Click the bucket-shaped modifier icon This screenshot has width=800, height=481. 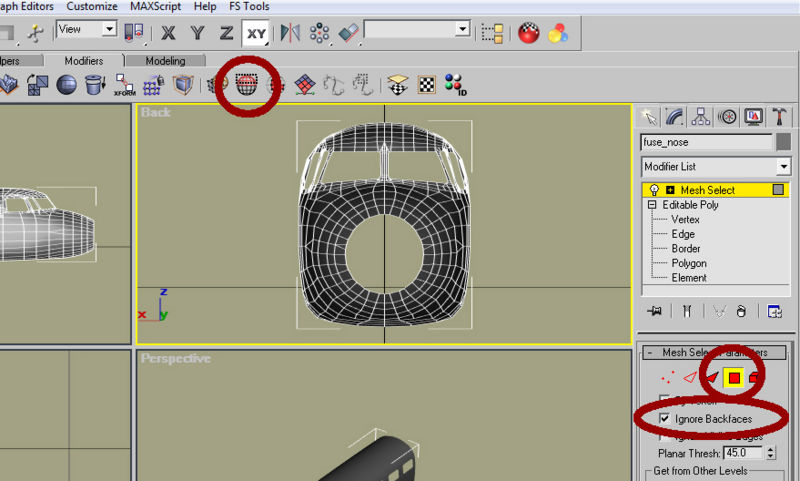point(95,85)
